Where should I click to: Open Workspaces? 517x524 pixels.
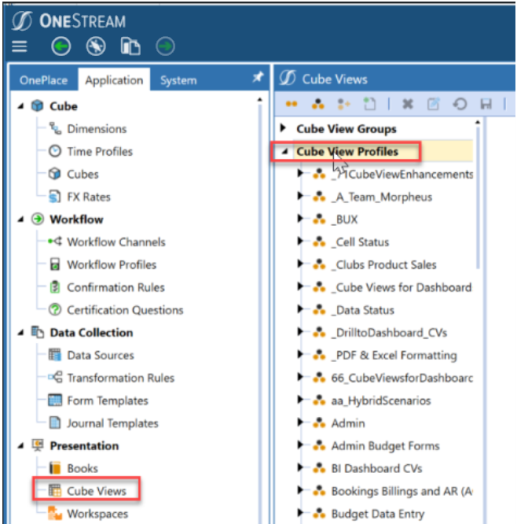coord(98,514)
